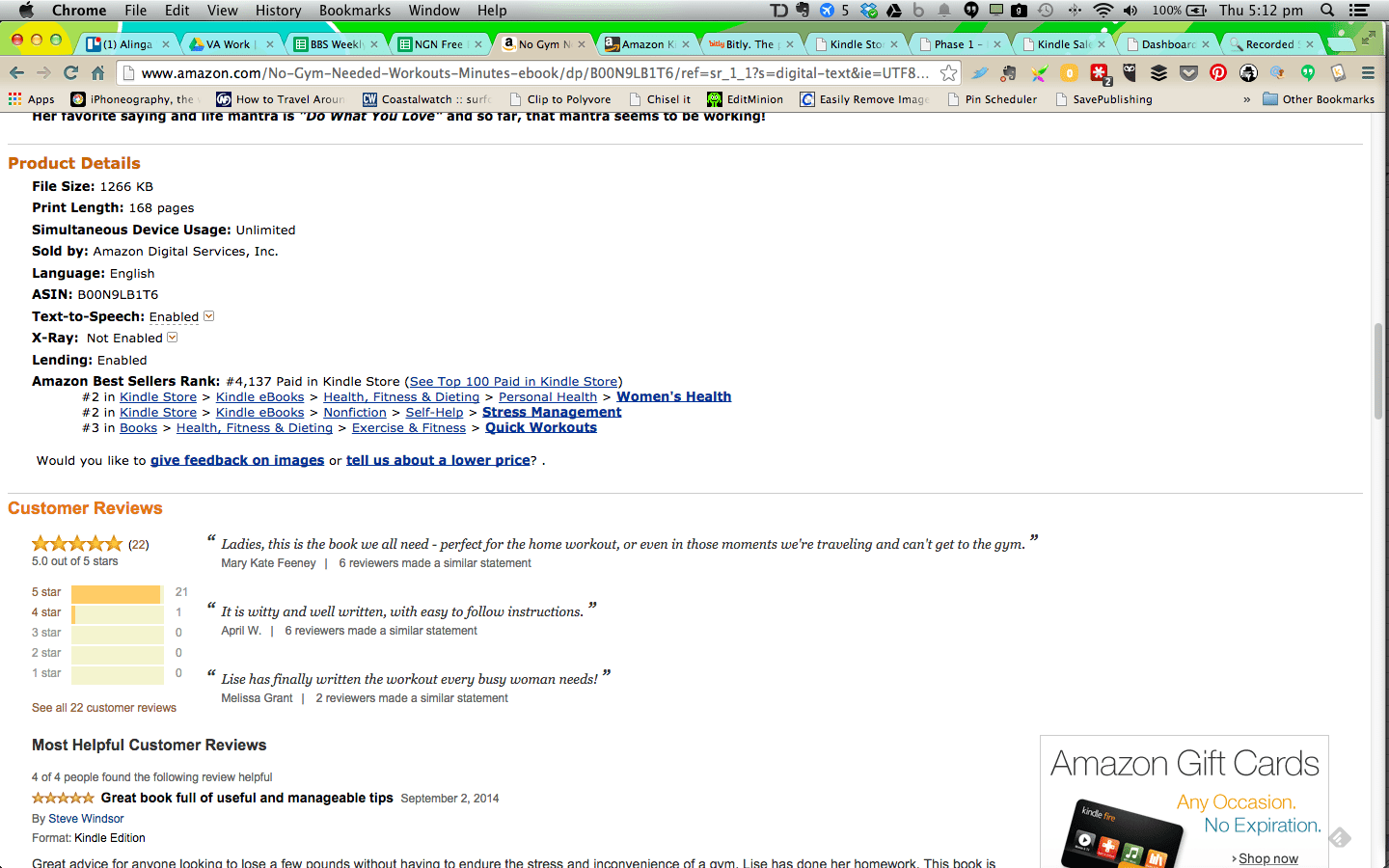This screenshot has height=868, width=1389.
Task: Click the 5 star rating bar
Action: coord(118,593)
